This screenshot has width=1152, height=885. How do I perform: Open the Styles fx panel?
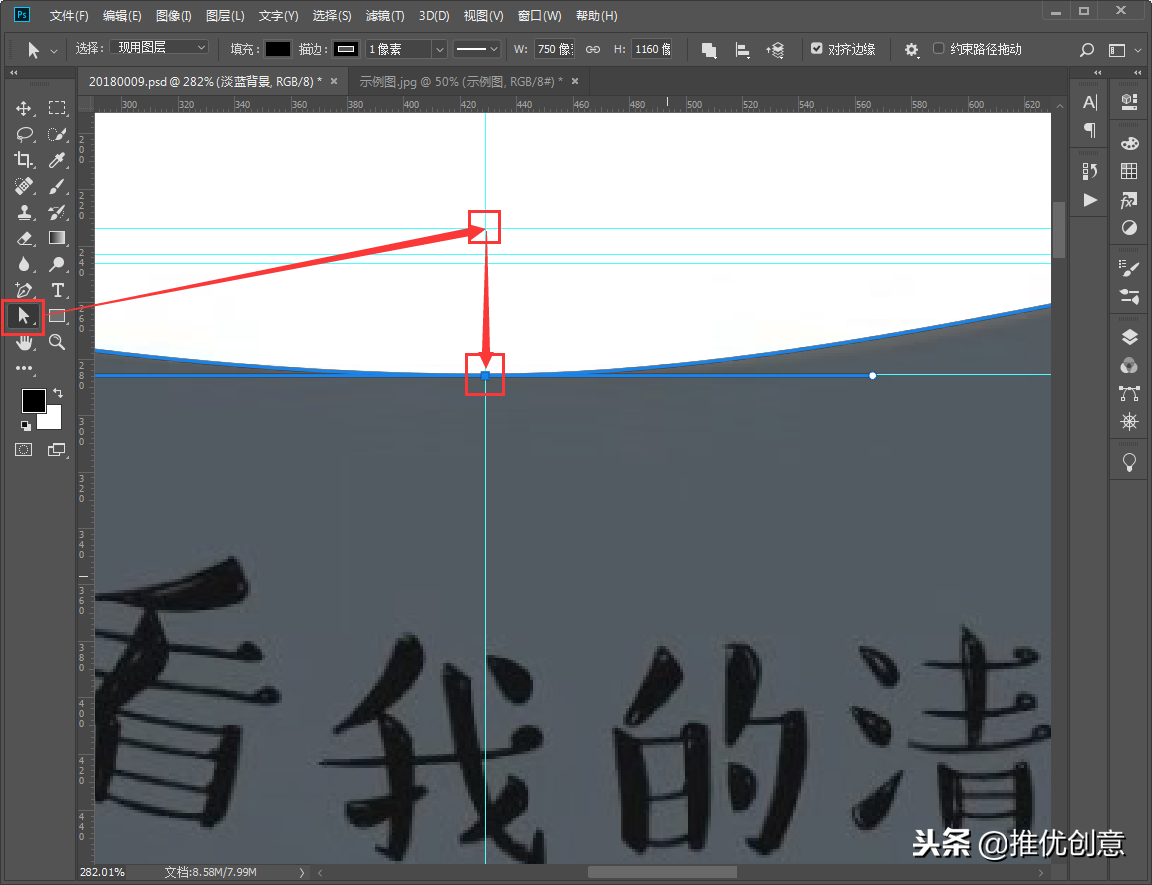click(1129, 200)
